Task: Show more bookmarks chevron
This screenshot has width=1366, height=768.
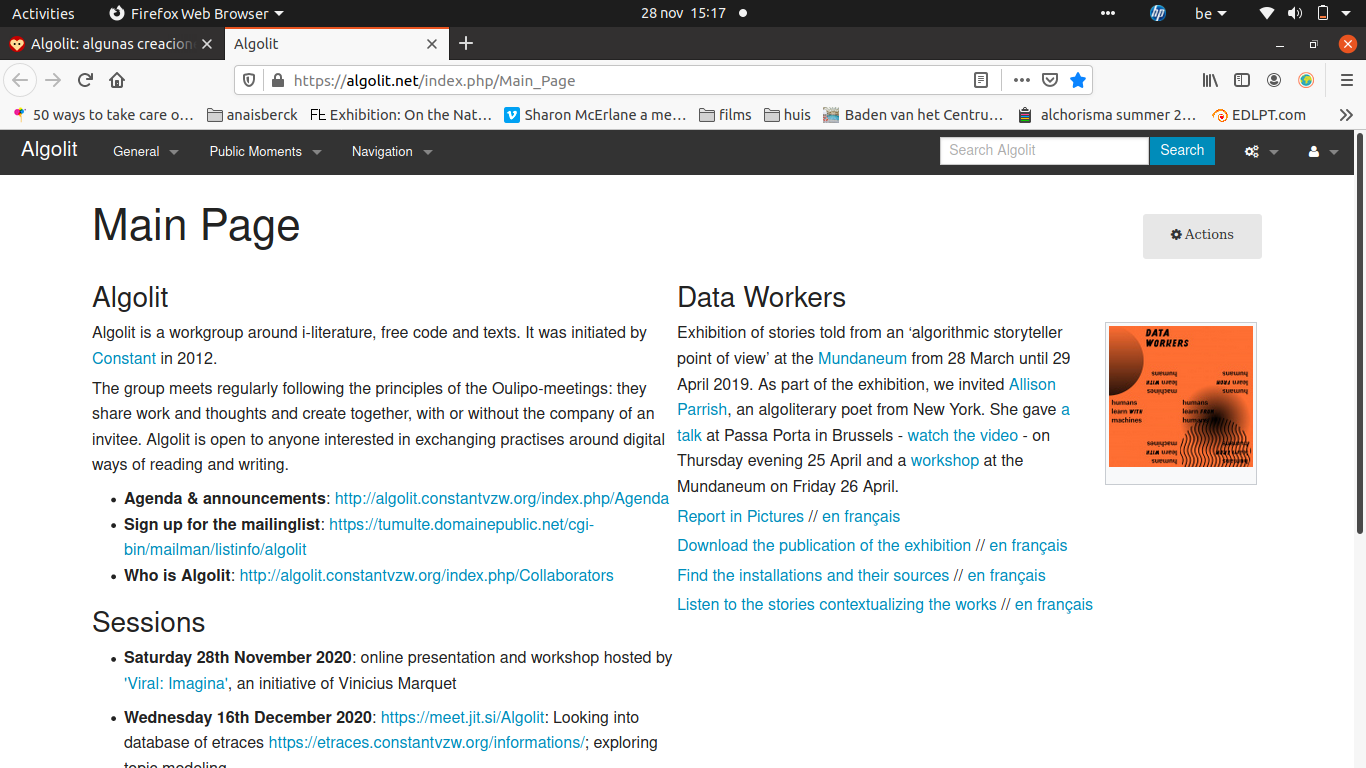Action: (x=1346, y=115)
